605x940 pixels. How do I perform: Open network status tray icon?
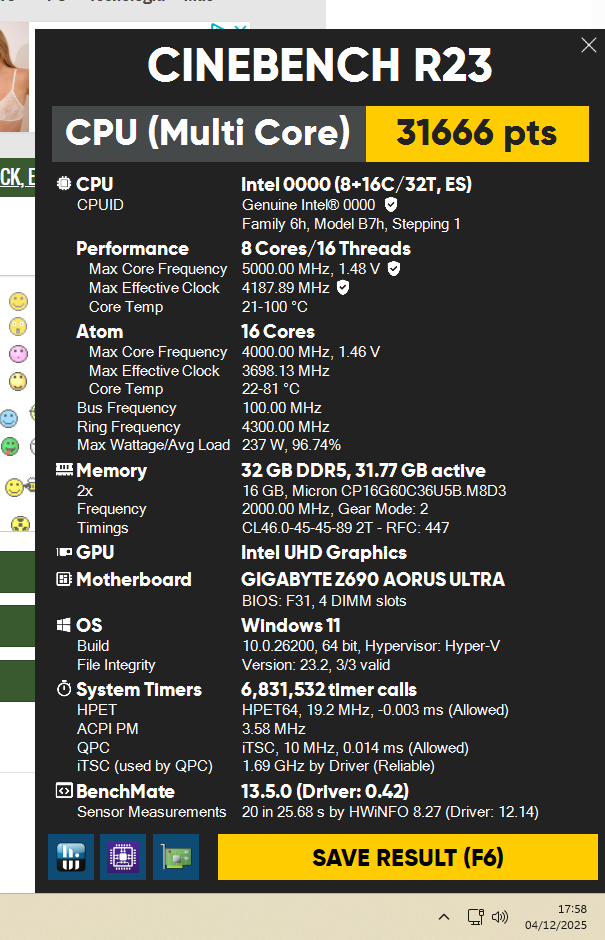pyautogui.click(x=475, y=917)
